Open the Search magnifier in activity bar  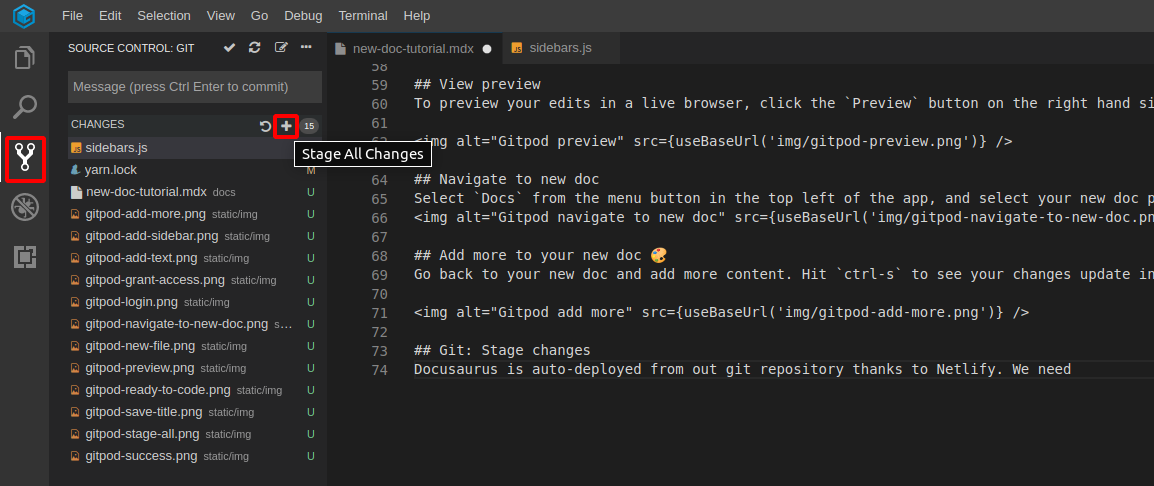tap(24, 107)
